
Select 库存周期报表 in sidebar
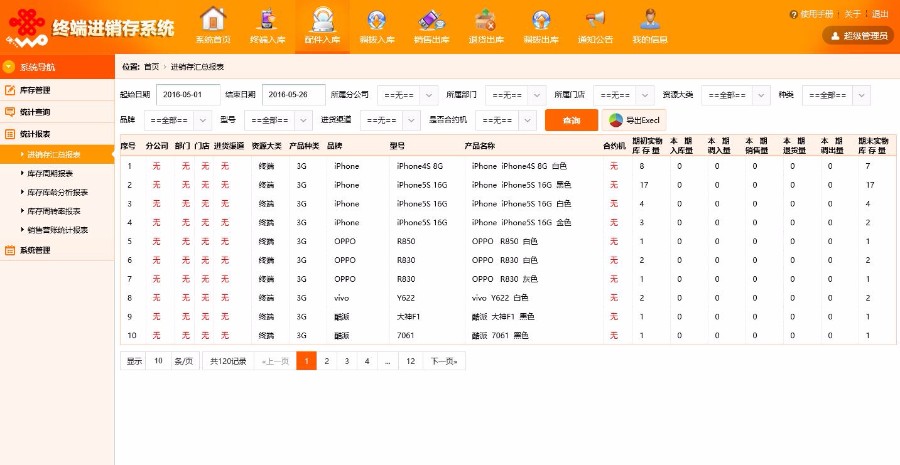pyautogui.click(x=50, y=173)
